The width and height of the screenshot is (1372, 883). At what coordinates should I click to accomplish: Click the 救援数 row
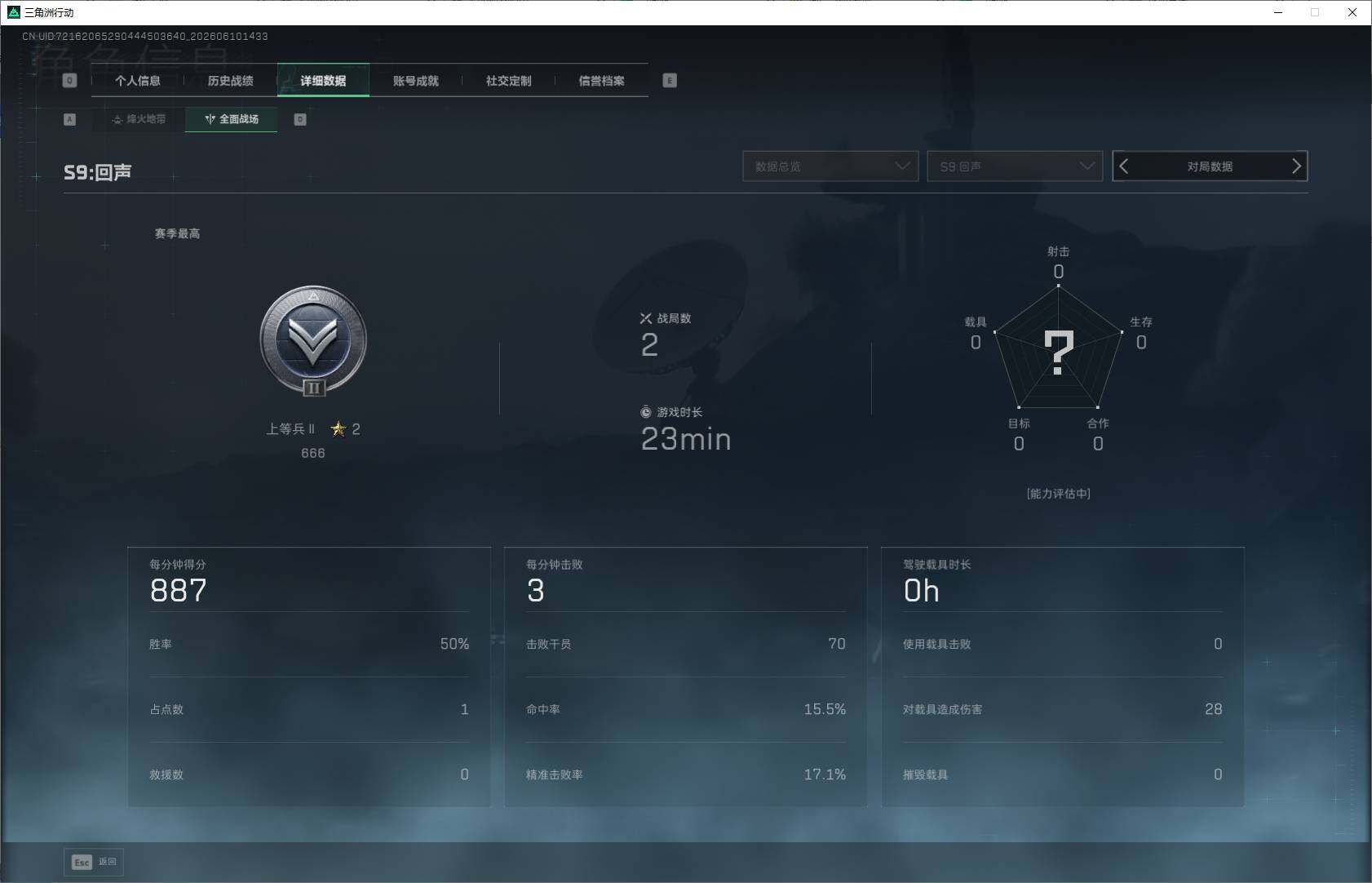point(309,774)
